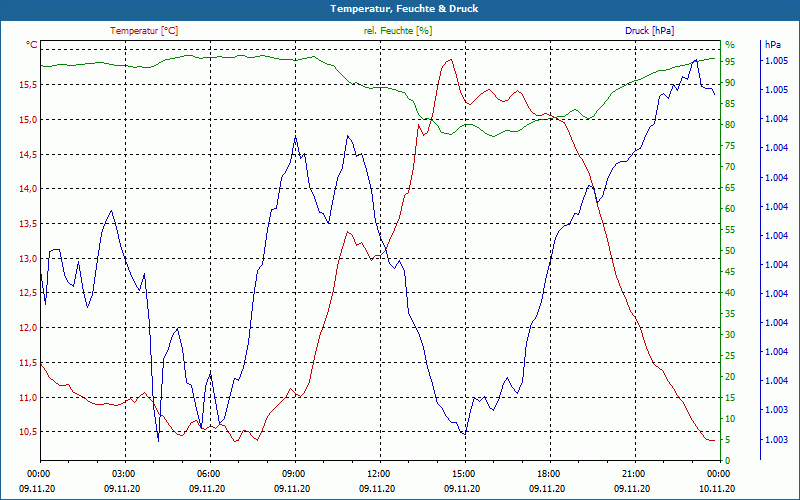Click the '15,5' temperature axis tick
This screenshot has width=800, height=500.
[x=28, y=85]
